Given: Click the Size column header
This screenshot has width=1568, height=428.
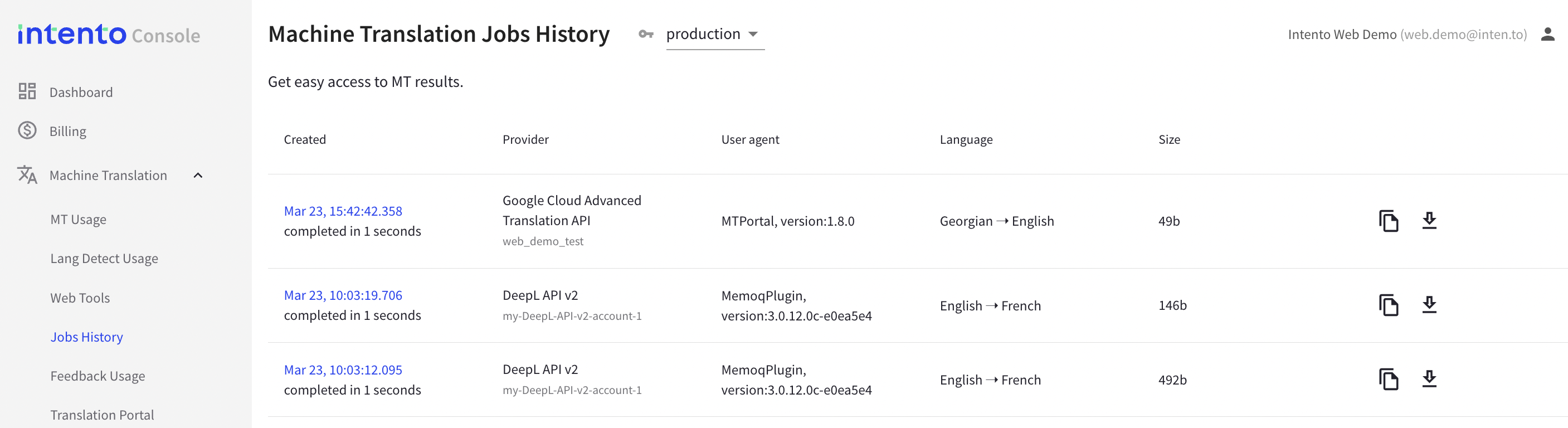Looking at the screenshot, I should 1168,139.
